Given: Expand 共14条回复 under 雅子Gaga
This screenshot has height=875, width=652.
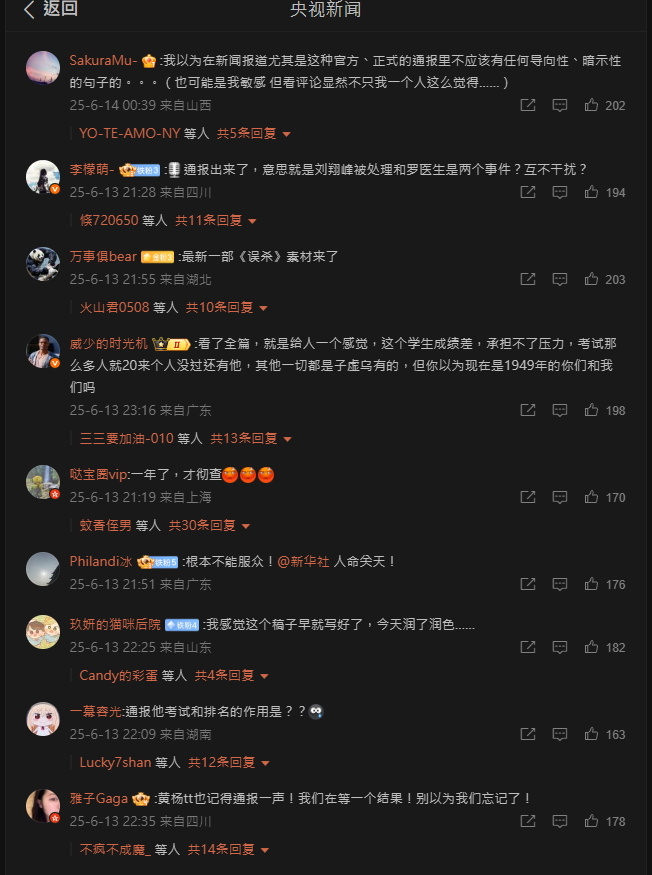Looking at the screenshot, I should click(229, 849).
